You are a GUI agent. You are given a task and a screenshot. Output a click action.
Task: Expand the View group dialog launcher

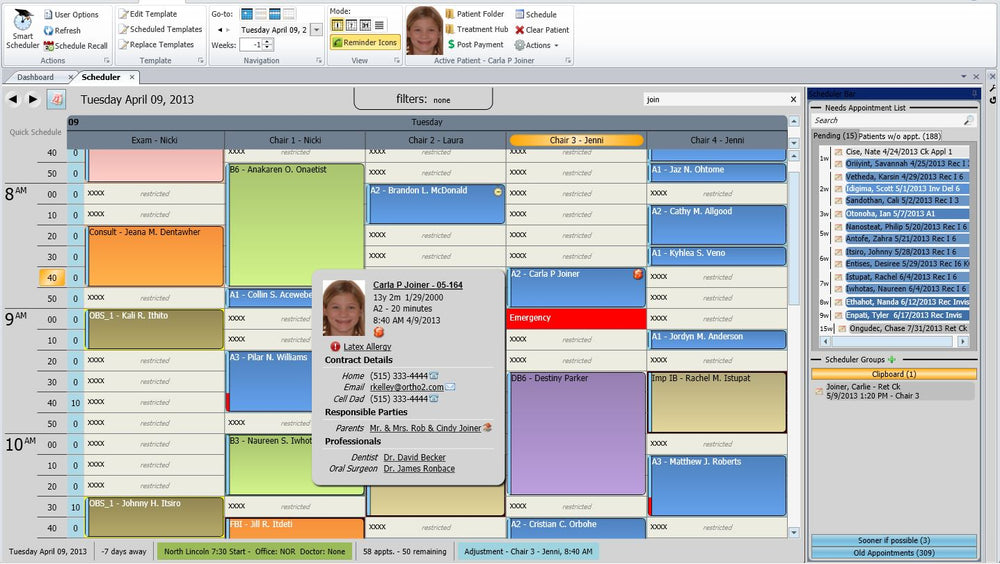click(397, 61)
